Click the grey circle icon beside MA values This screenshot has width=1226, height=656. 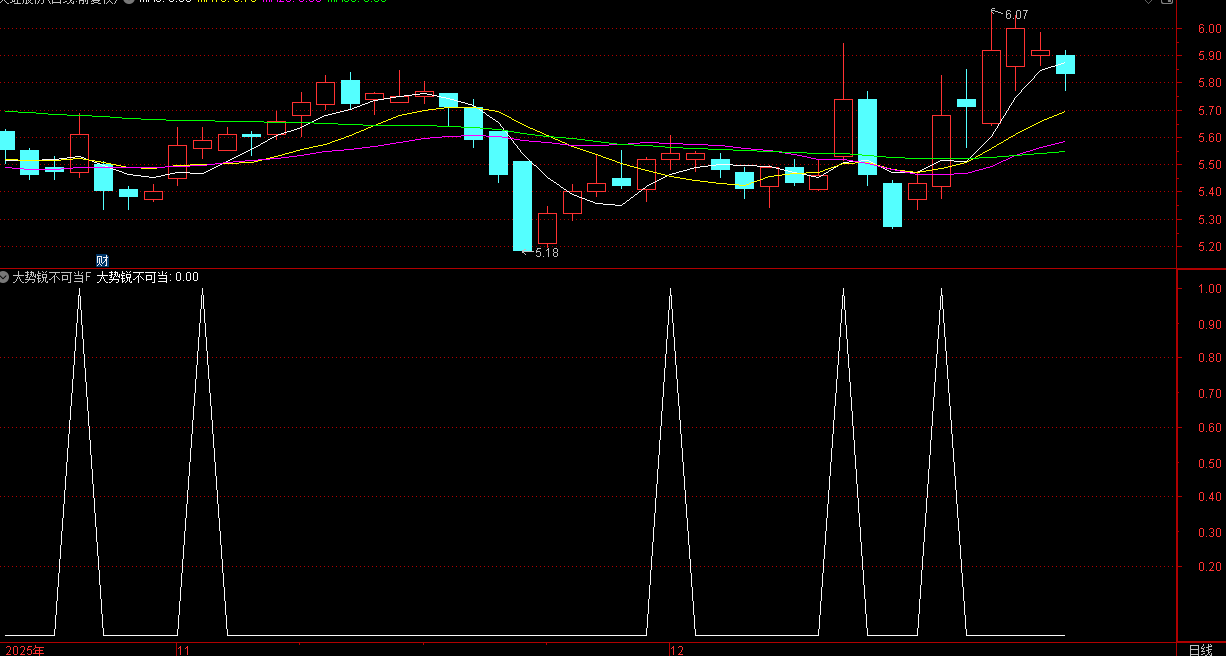(x=128, y=3)
